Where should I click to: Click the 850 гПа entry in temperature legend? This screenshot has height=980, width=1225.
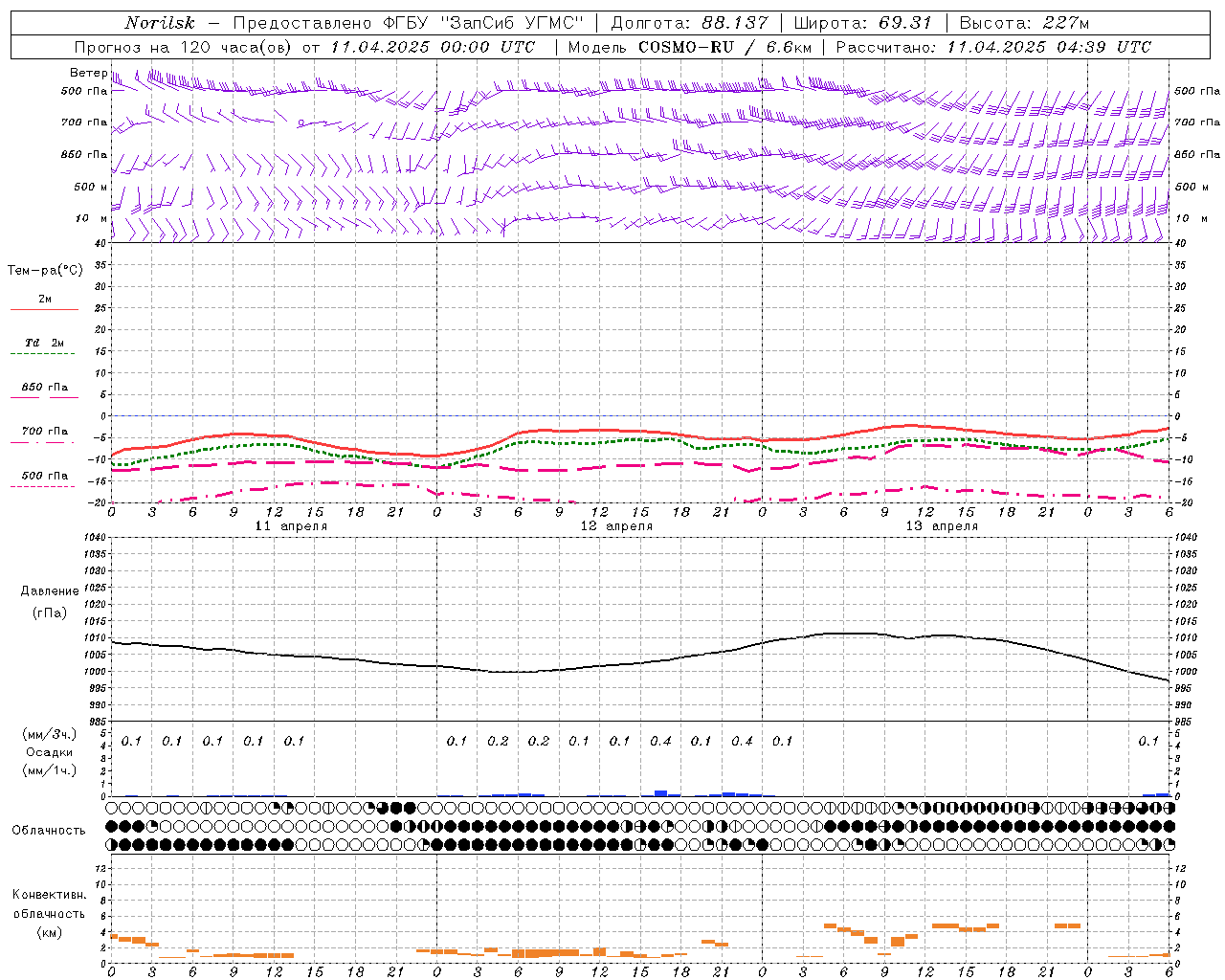pyautogui.click(x=45, y=388)
